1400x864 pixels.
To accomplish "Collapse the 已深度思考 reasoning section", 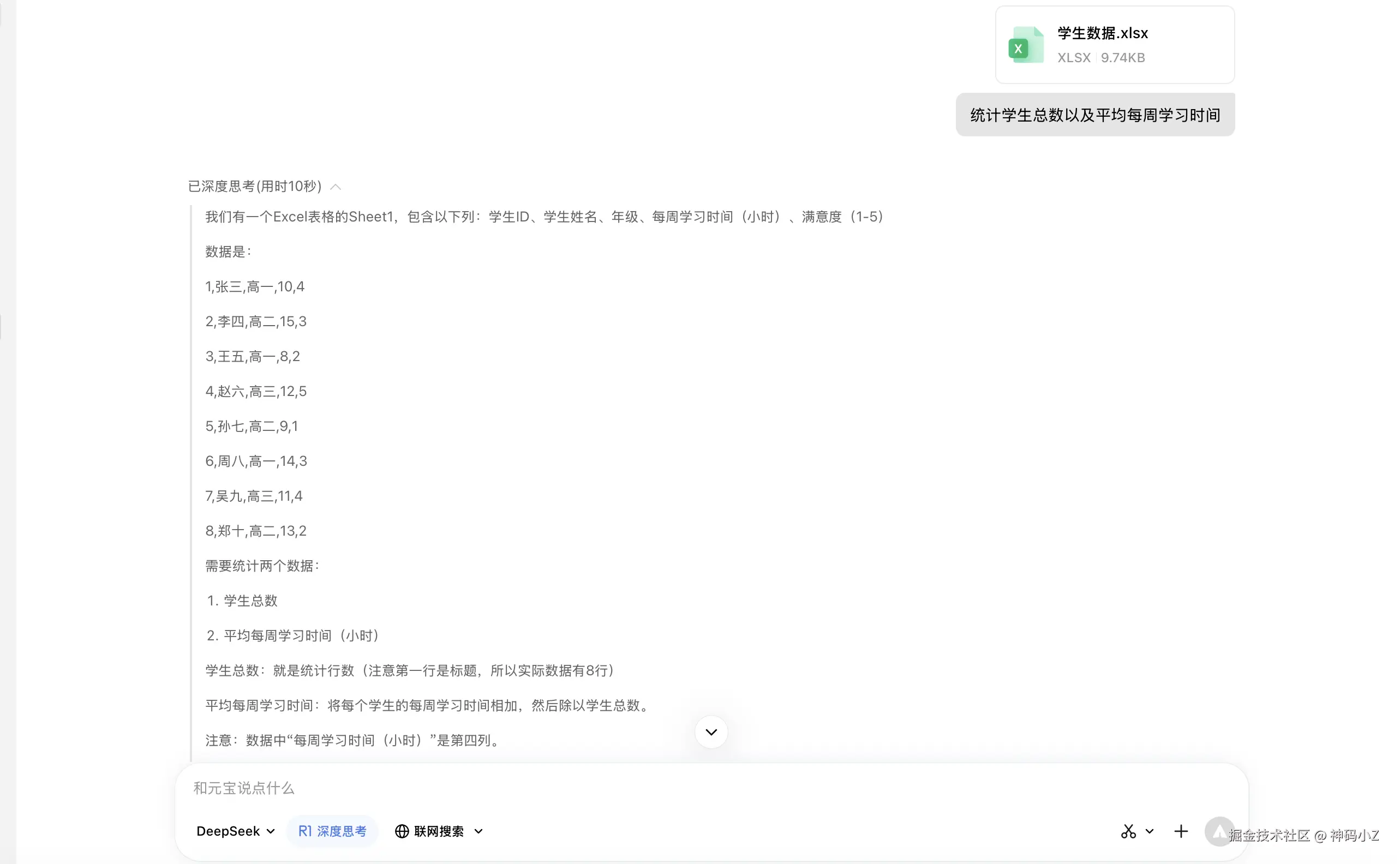I will [255, 187].
